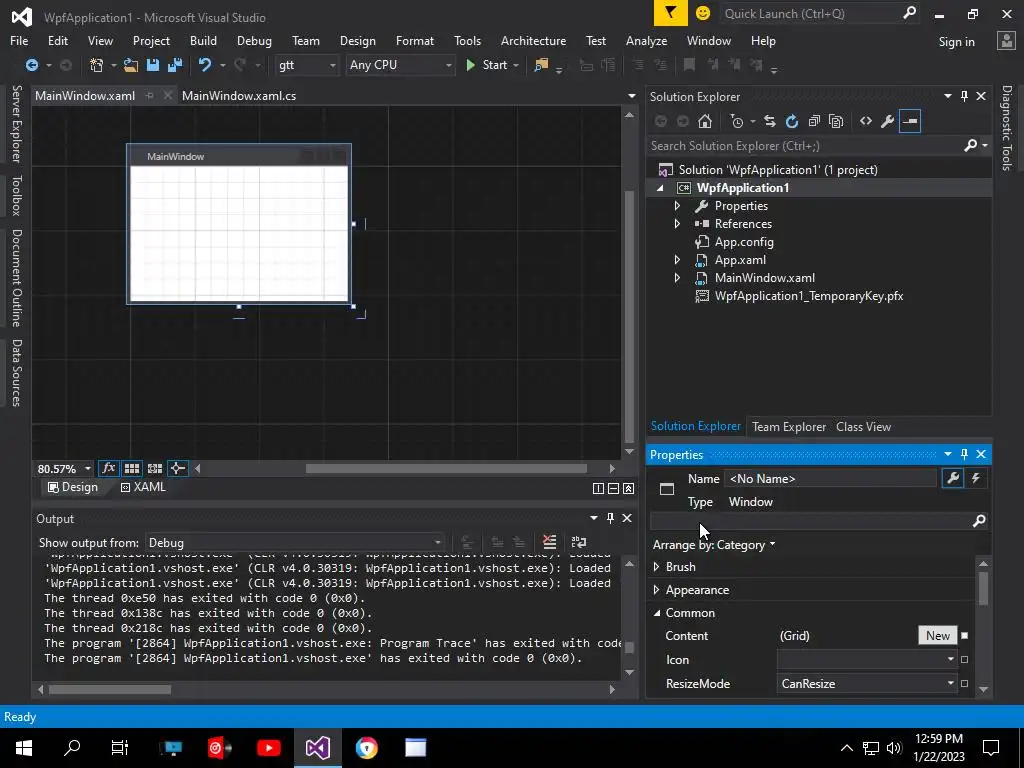The image size is (1024, 768).
Task: Click the horizontal split pane icon
Action: click(x=613, y=488)
